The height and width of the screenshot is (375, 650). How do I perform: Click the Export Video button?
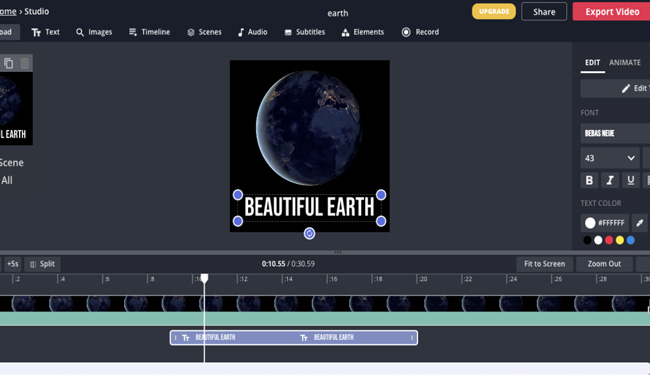coord(611,12)
